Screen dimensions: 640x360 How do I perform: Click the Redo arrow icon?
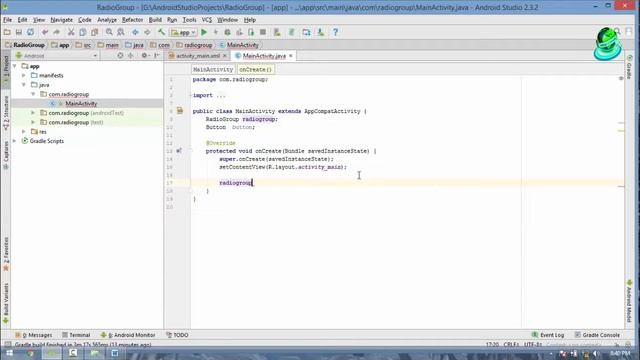pyautogui.click(x=56, y=32)
